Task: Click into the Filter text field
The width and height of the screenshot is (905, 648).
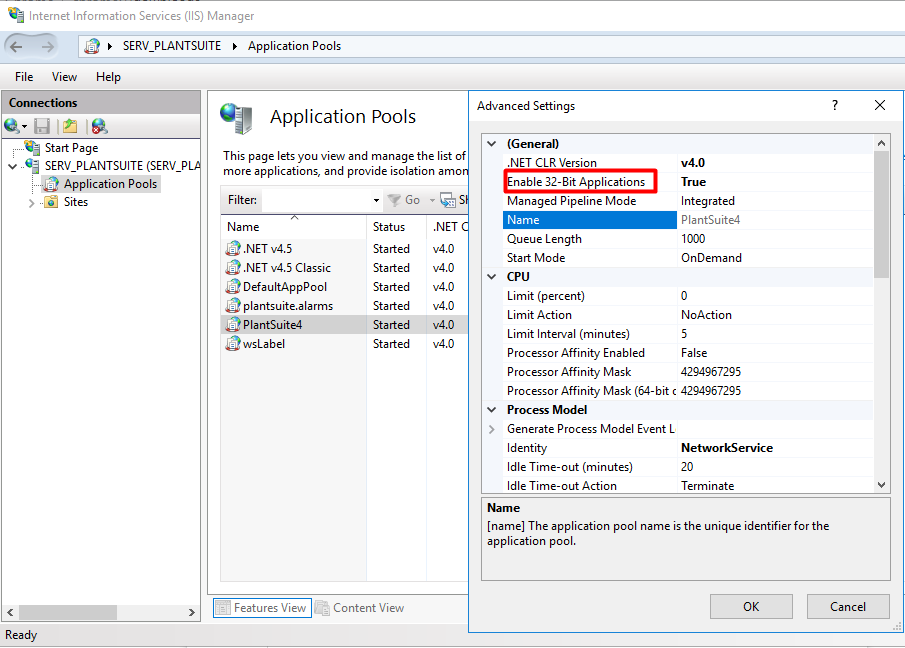Action: click(316, 200)
